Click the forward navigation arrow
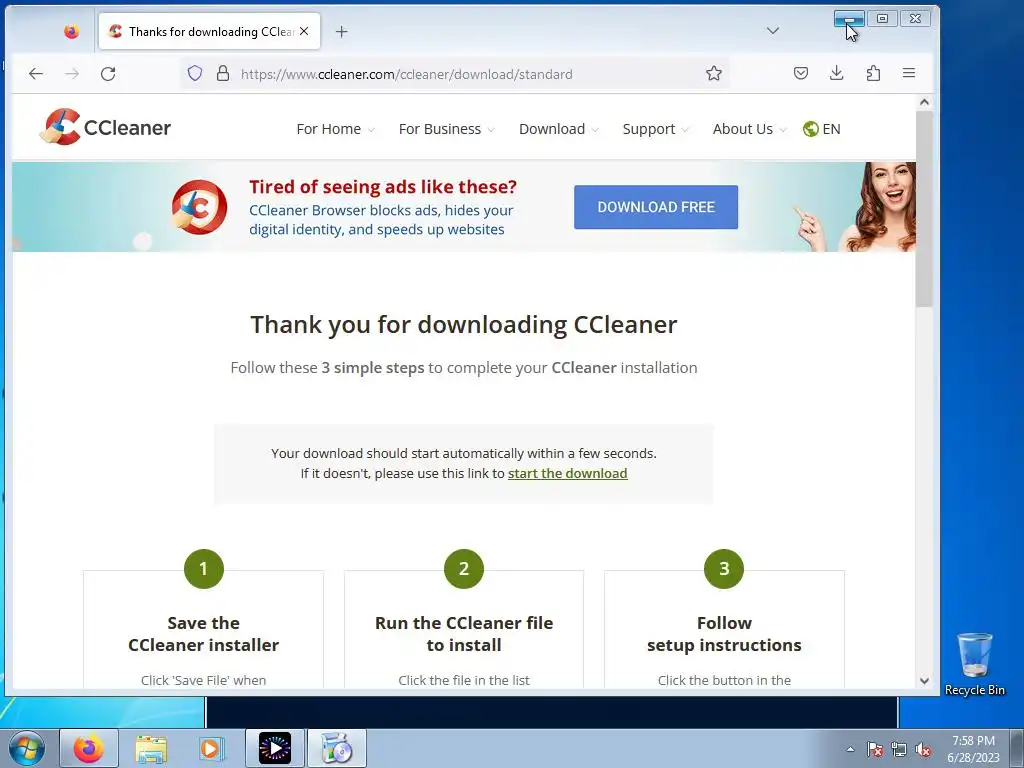 pos(72,74)
